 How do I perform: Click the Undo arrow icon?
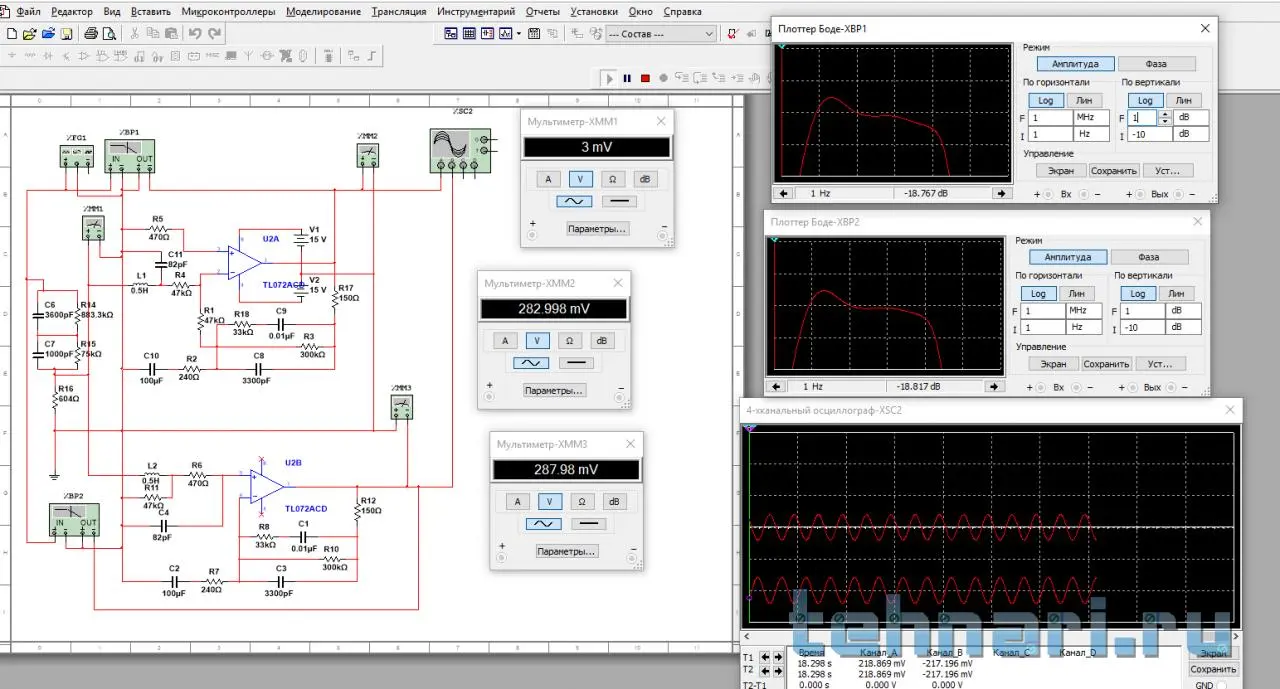pos(195,34)
